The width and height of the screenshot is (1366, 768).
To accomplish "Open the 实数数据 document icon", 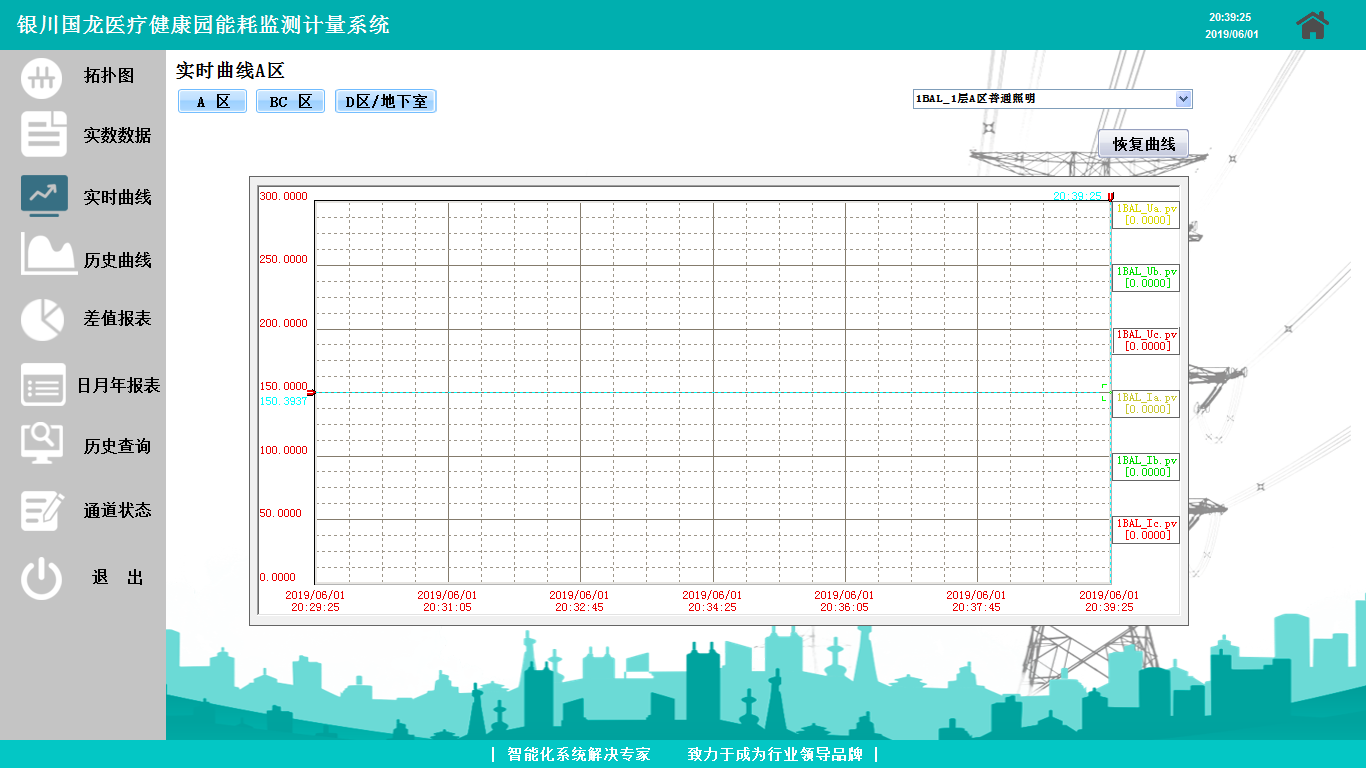I will [44, 135].
